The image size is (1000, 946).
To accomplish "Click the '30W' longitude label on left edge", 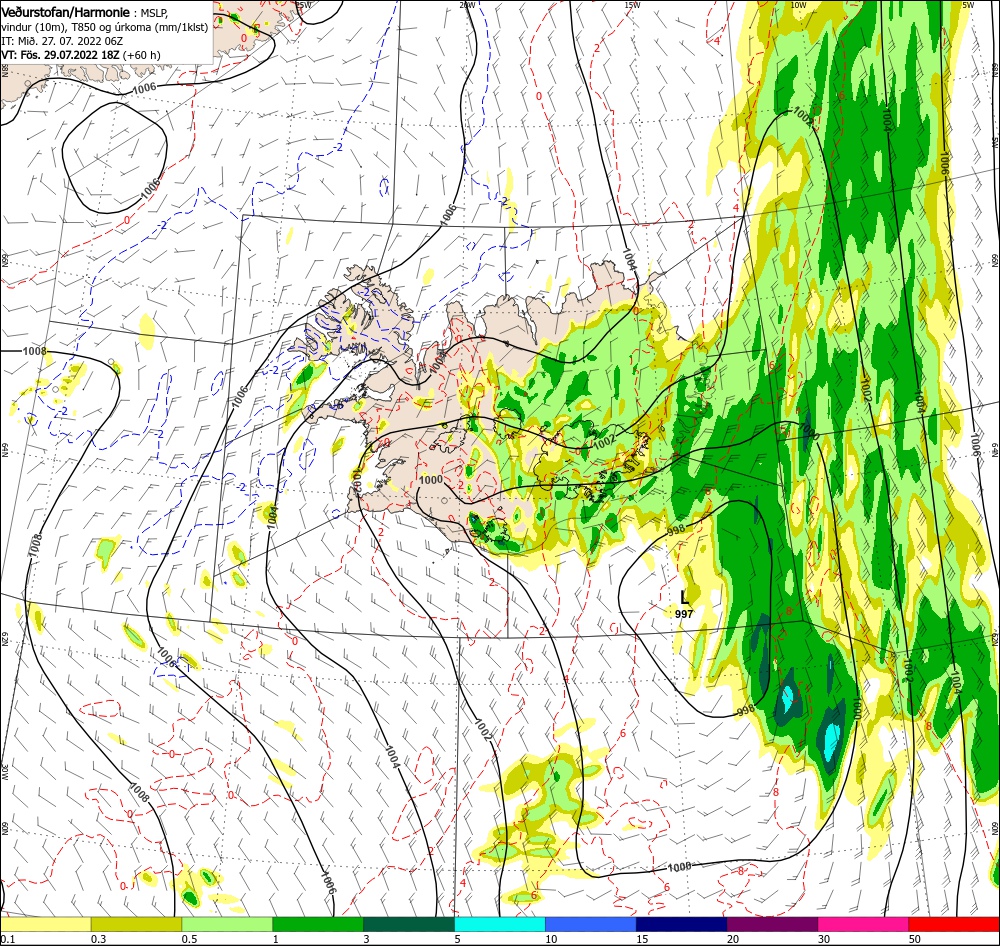I will tap(4, 771).
